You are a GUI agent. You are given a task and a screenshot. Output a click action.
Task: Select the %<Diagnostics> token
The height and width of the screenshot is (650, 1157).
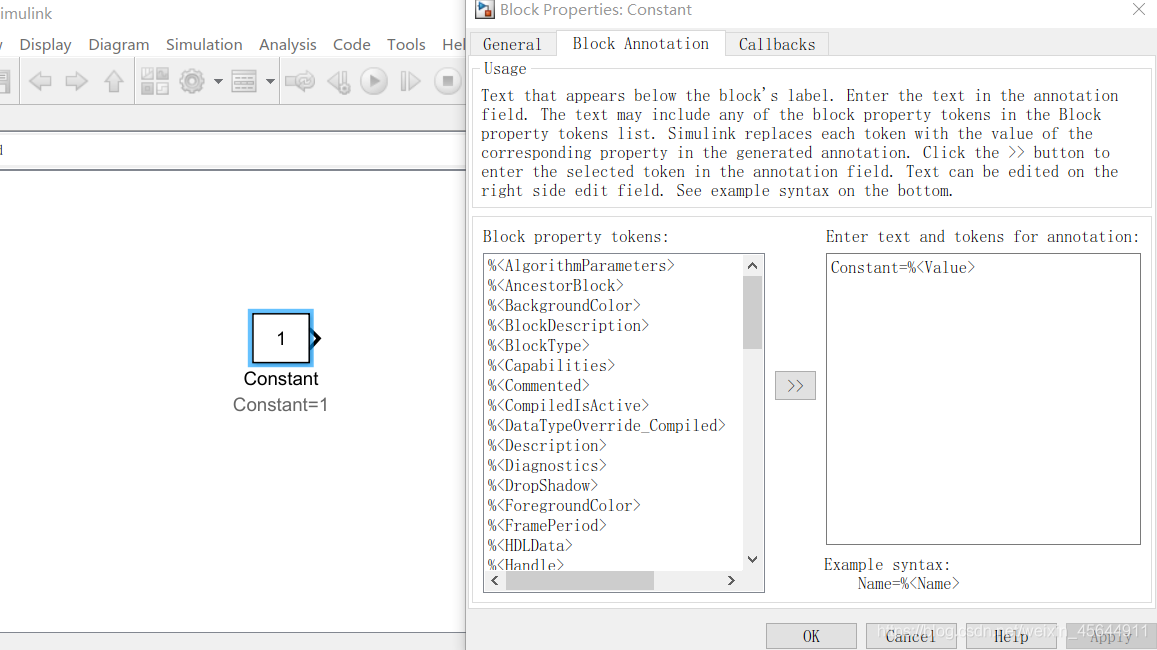(x=547, y=465)
